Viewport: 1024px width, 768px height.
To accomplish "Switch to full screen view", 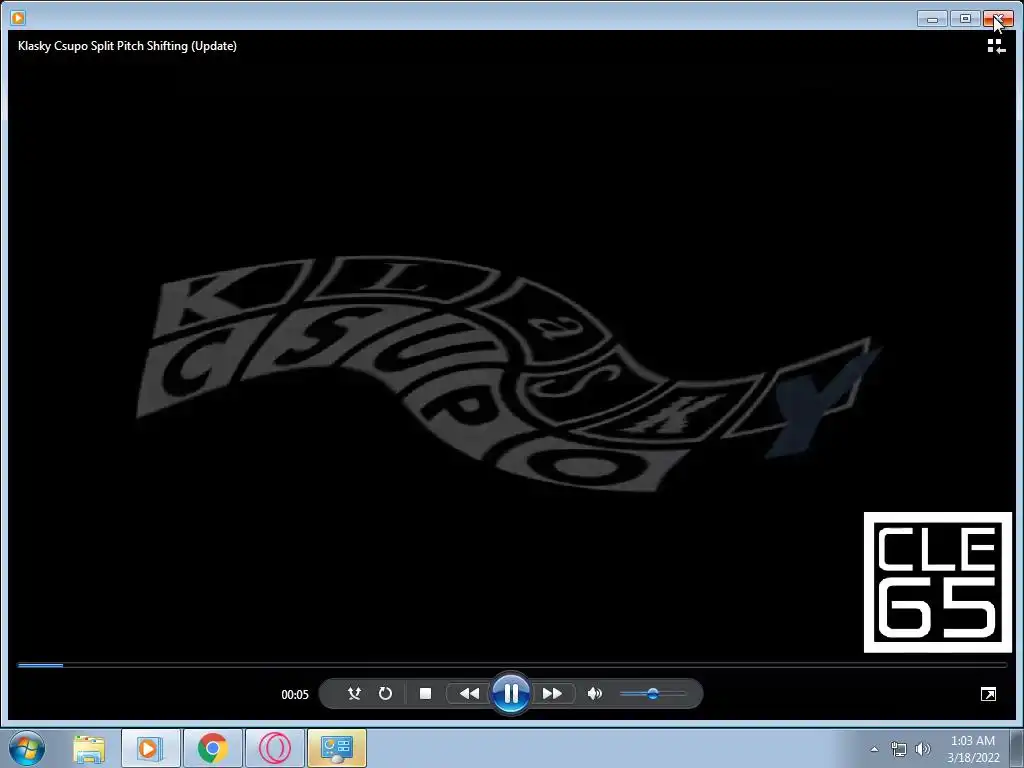I will pos(988,694).
